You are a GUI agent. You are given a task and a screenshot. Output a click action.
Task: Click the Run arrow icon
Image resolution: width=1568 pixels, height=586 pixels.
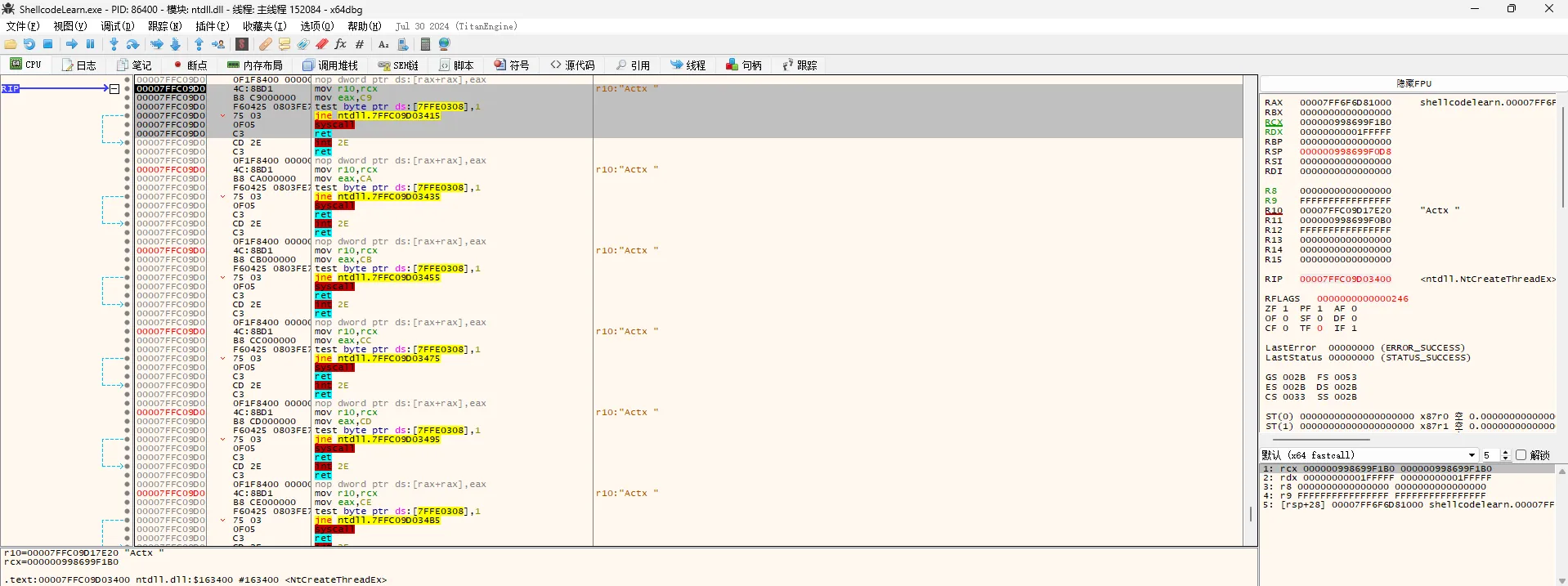coord(72,44)
